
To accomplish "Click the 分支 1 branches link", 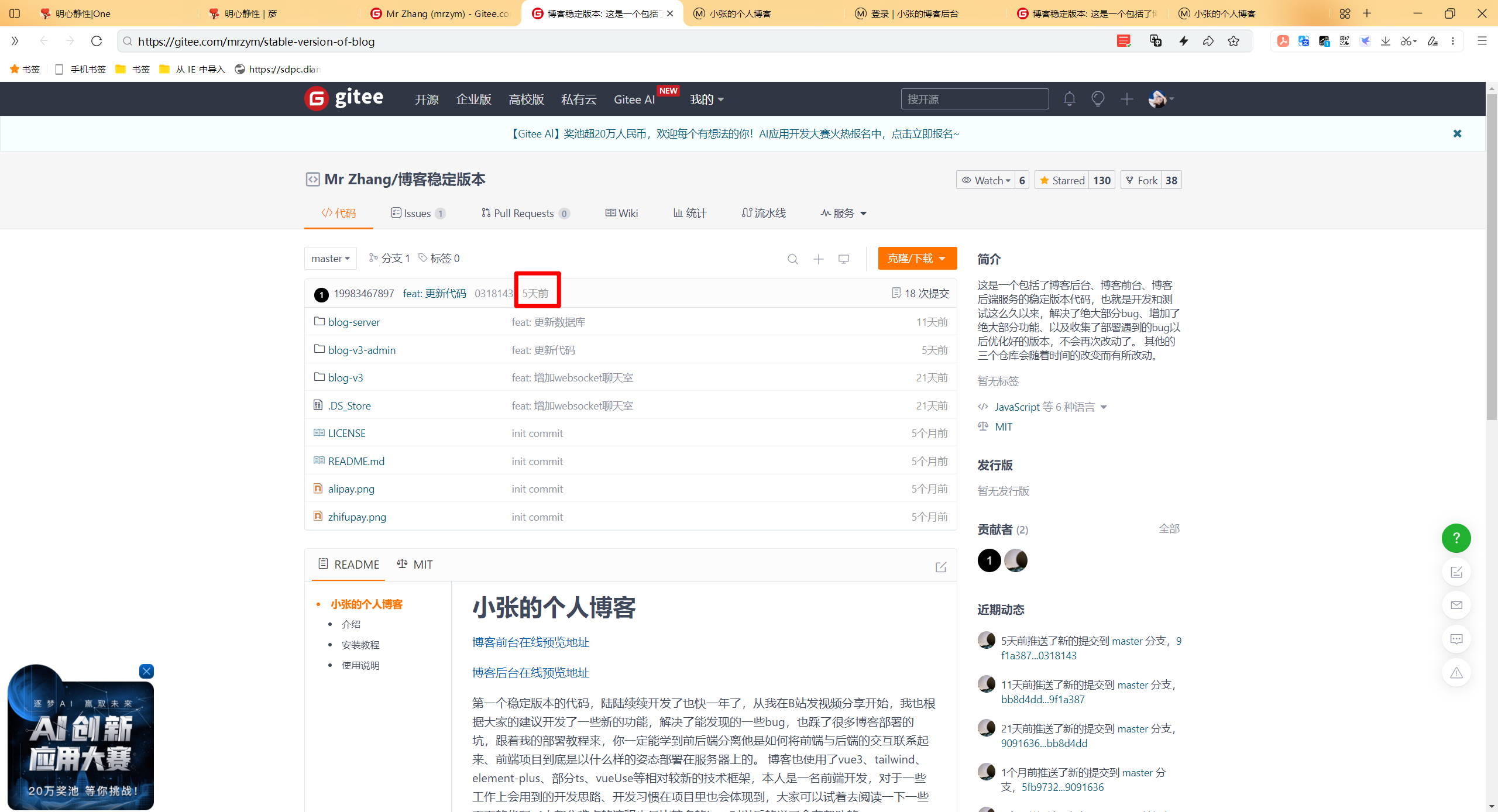I will (389, 259).
